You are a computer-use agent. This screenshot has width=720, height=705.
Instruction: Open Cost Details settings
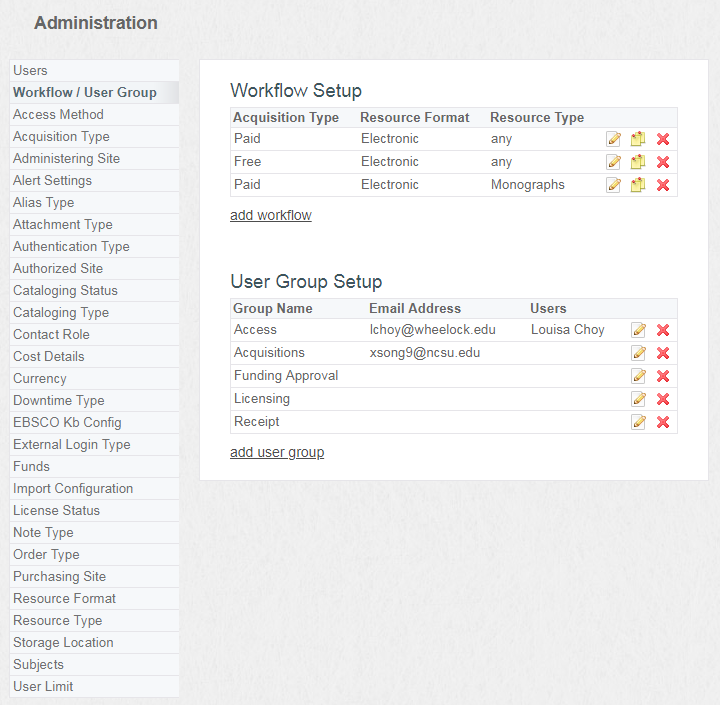(x=94, y=357)
